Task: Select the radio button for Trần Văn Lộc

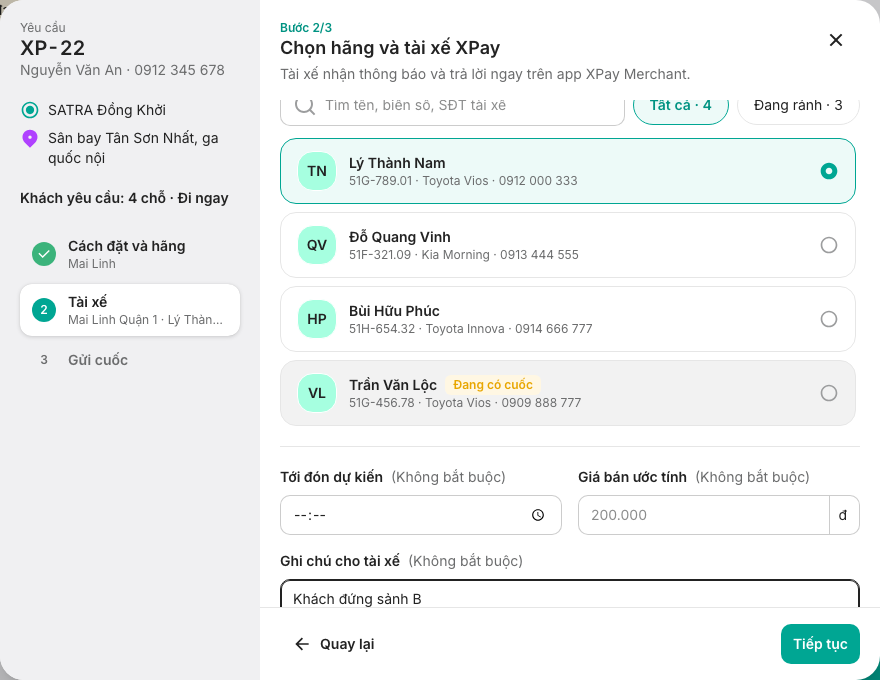Action: coord(828,393)
